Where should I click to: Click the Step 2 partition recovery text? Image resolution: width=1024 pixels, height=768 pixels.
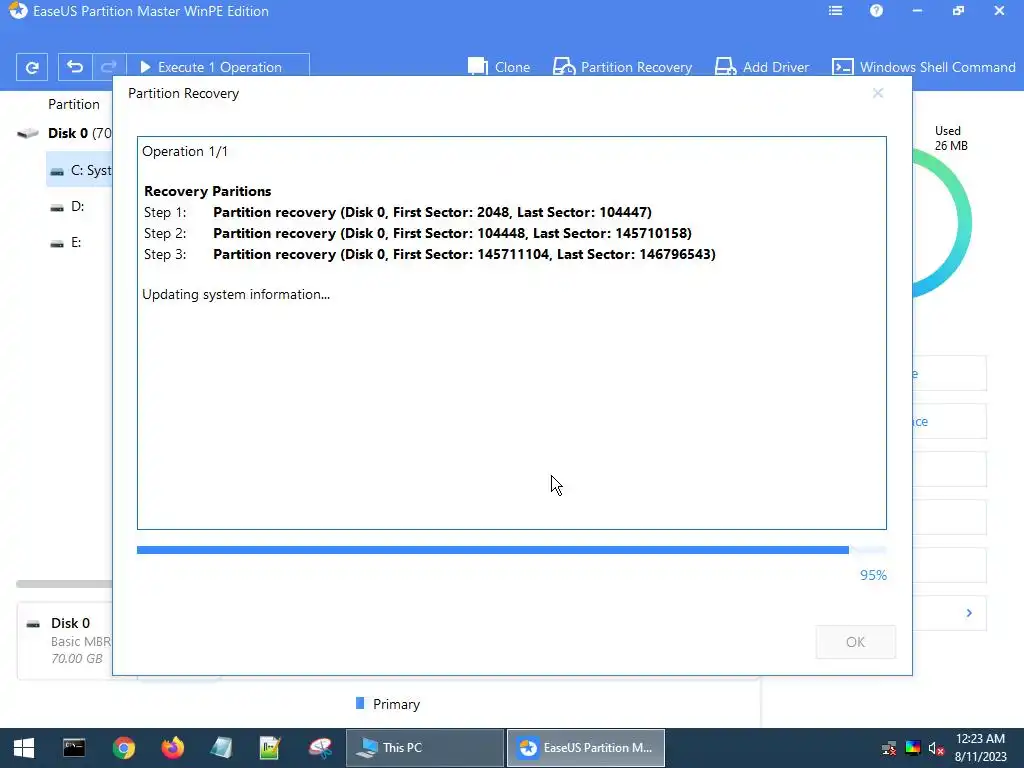pyautogui.click(x=452, y=233)
